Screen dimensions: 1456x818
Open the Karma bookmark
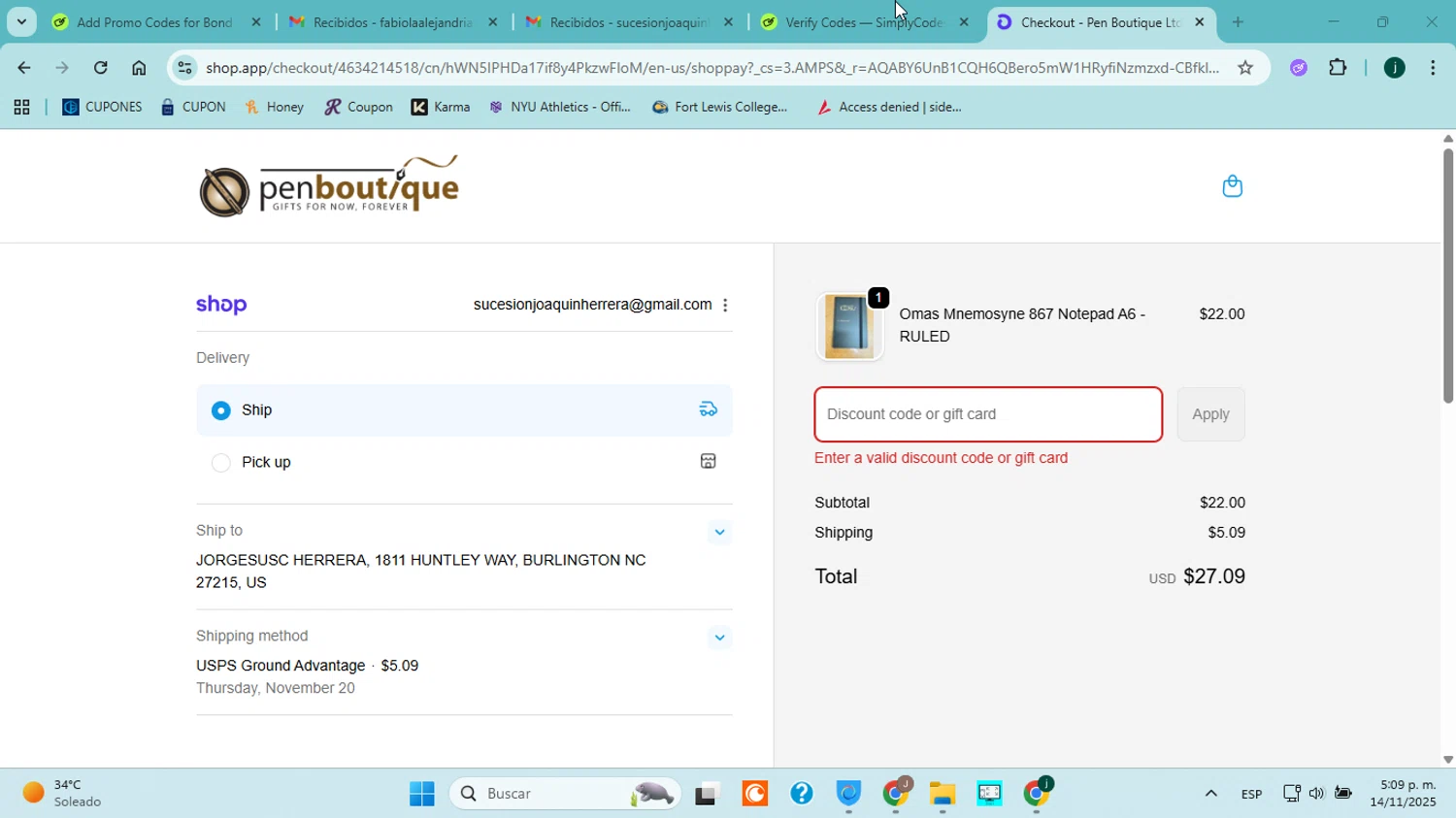click(x=441, y=108)
